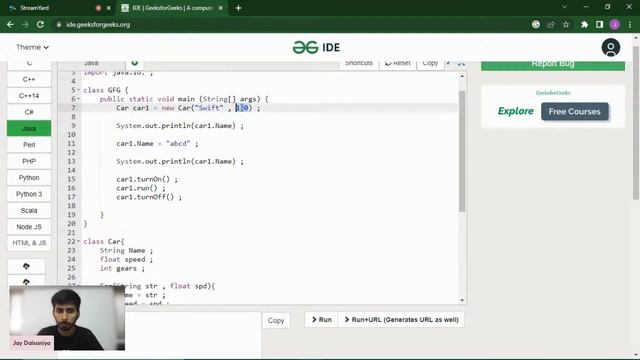Screen dimensions: 640x360
Task: Click the editor expand arrow icon
Action: click(449, 63)
